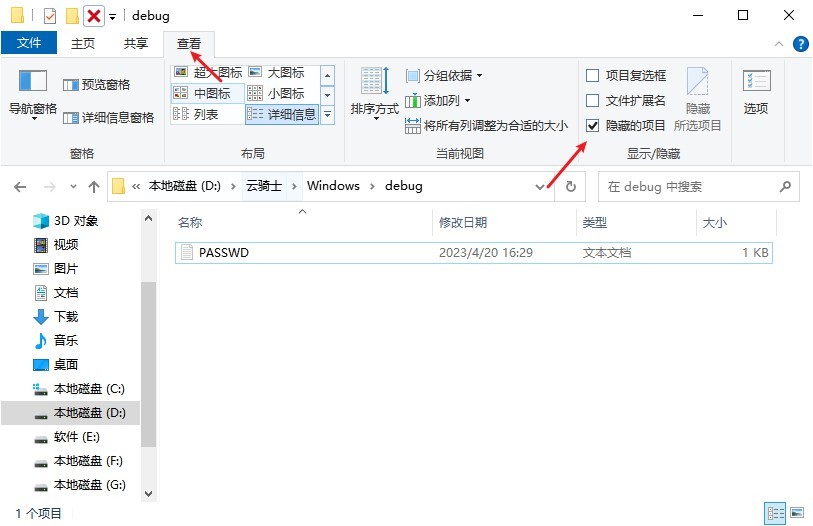Open 音乐 in navigation pane
Screen dimensions: 813x526
57,340
